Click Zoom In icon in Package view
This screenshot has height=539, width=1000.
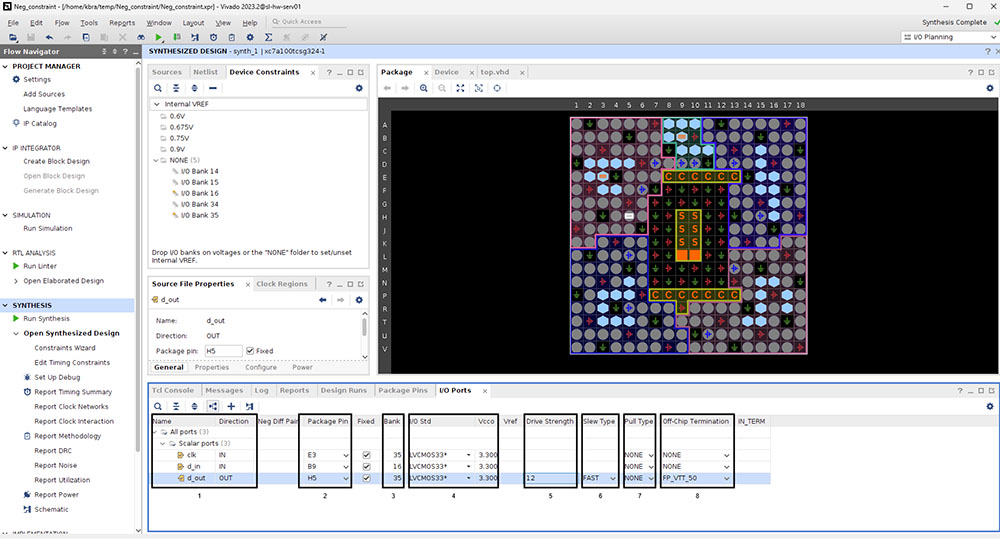[x=423, y=88]
